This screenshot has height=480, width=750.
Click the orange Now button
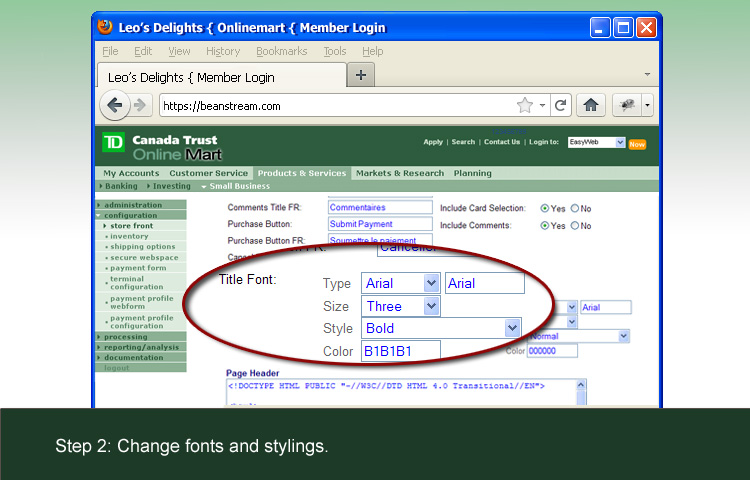pos(637,144)
